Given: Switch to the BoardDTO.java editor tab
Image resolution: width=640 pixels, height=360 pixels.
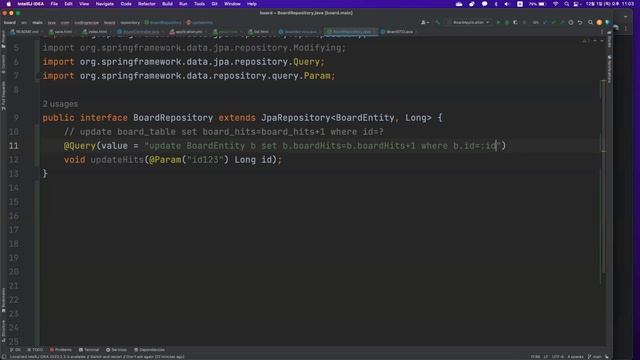Looking at the screenshot, I should (x=398, y=31).
